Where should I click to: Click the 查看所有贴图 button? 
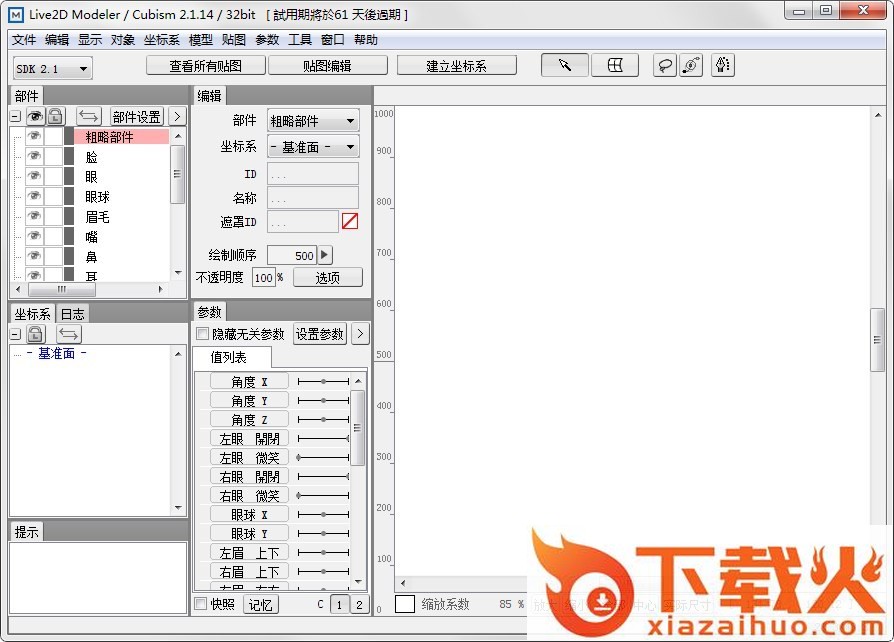[x=206, y=66]
